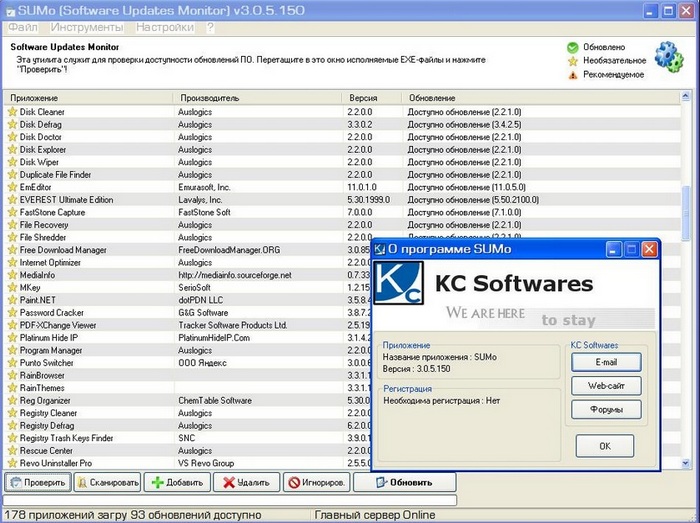Click the Обновить button
The height and width of the screenshot is (523, 700).
(x=398, y=482)
